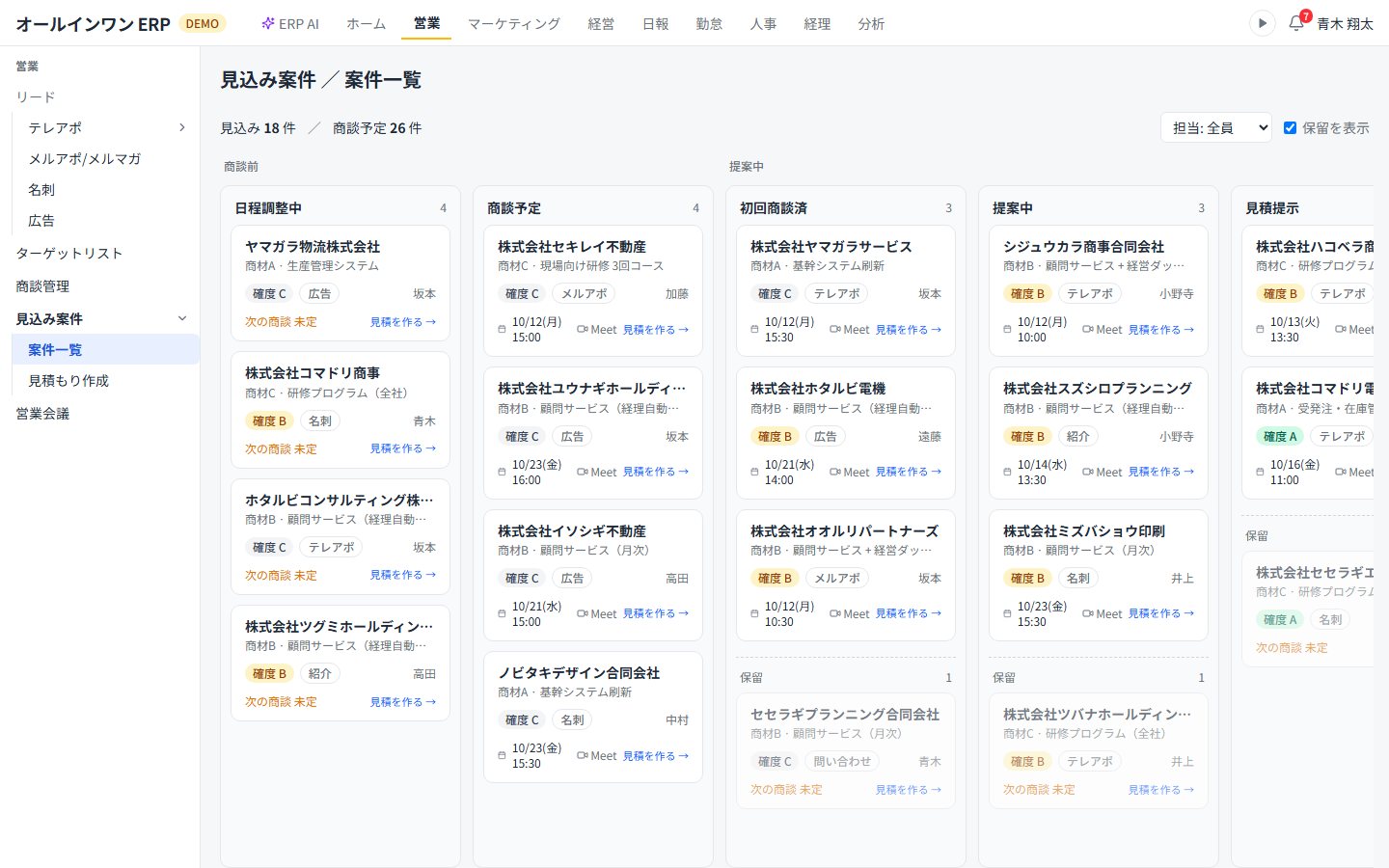The image size is (1389, 868).
Task: Open マーケティング top tab
Action: [514, 23]
